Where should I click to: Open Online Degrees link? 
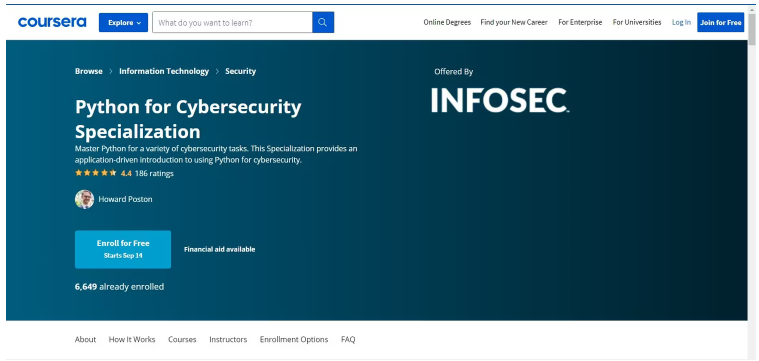[447, 22]
